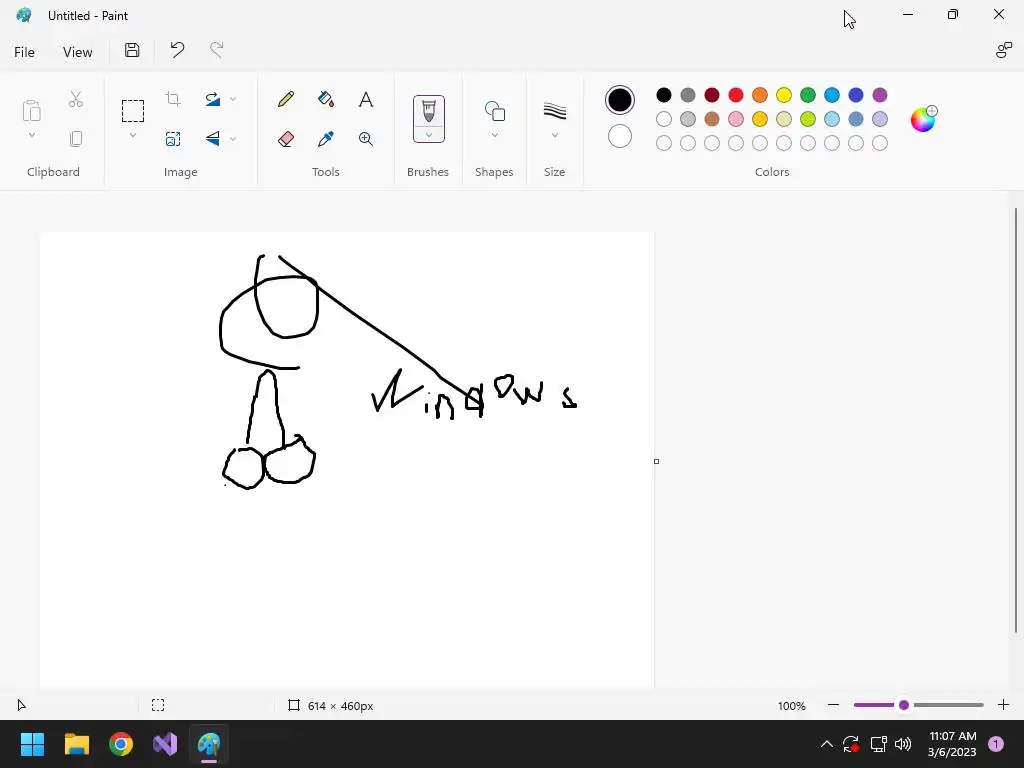
Task: Open the clock showing 11:07 AM
Action: [952, 744]
